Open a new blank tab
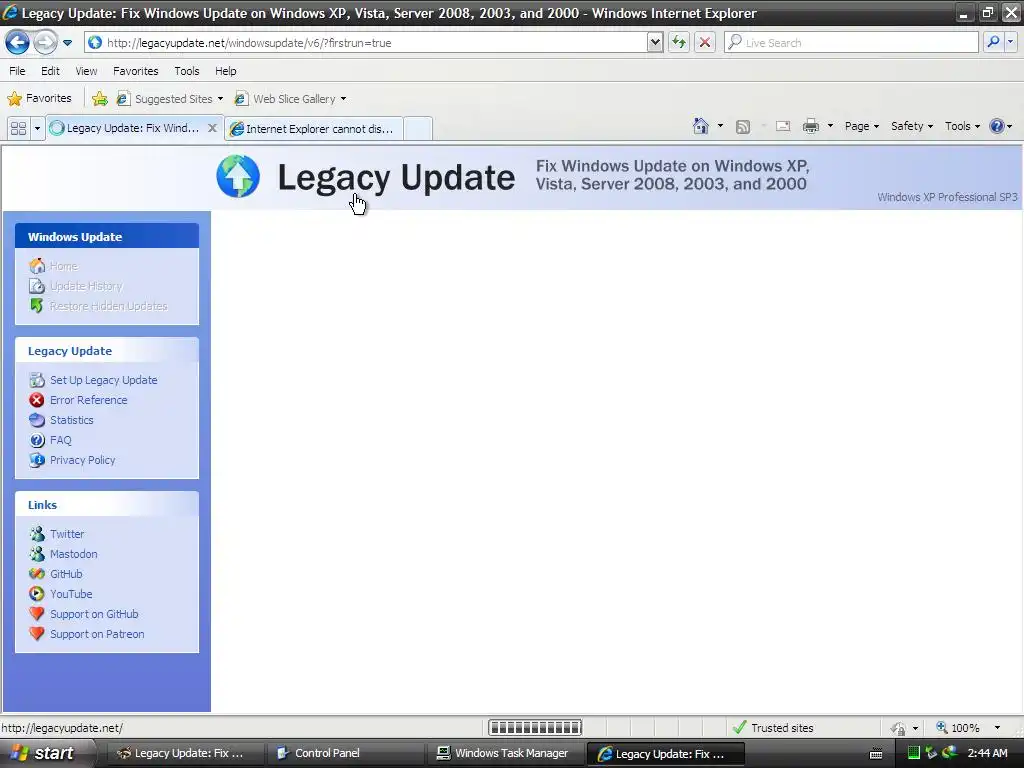Image resolution: width=1024 pixels, height=768 pixels. coord(418,129)
